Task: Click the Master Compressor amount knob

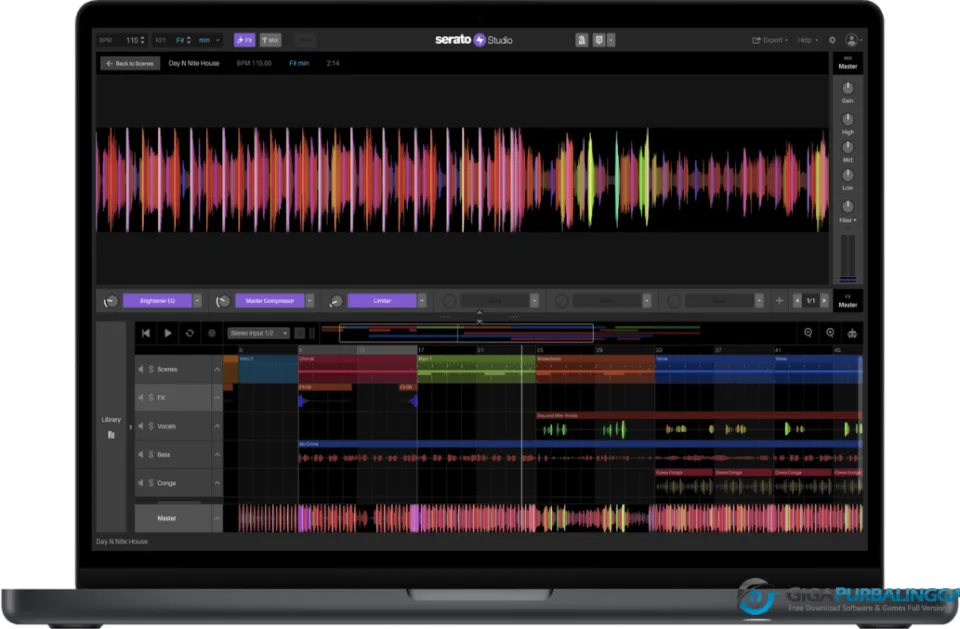Action: [223, 301]
